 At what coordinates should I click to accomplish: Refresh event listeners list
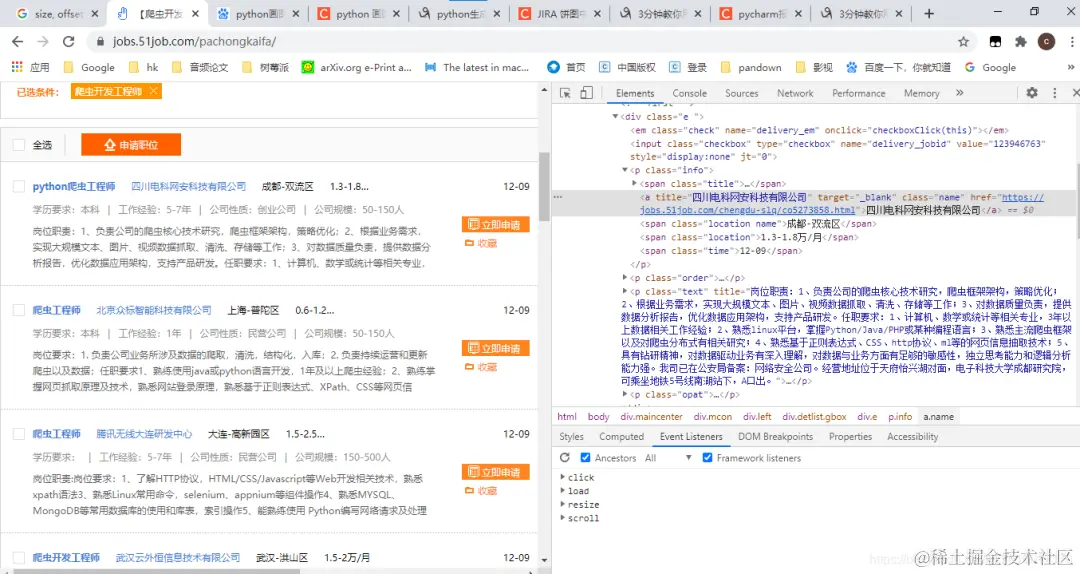point(565,458)
